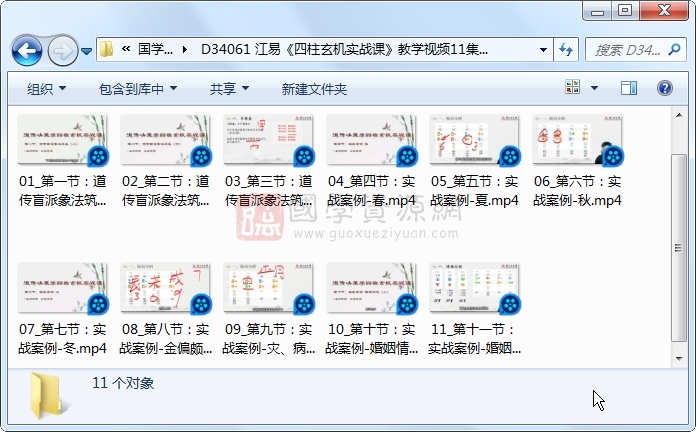The image size is (696, 432).
Task: Click file name 06_第六节：实战案例-秋.mp4
Action: coord(577,190)
